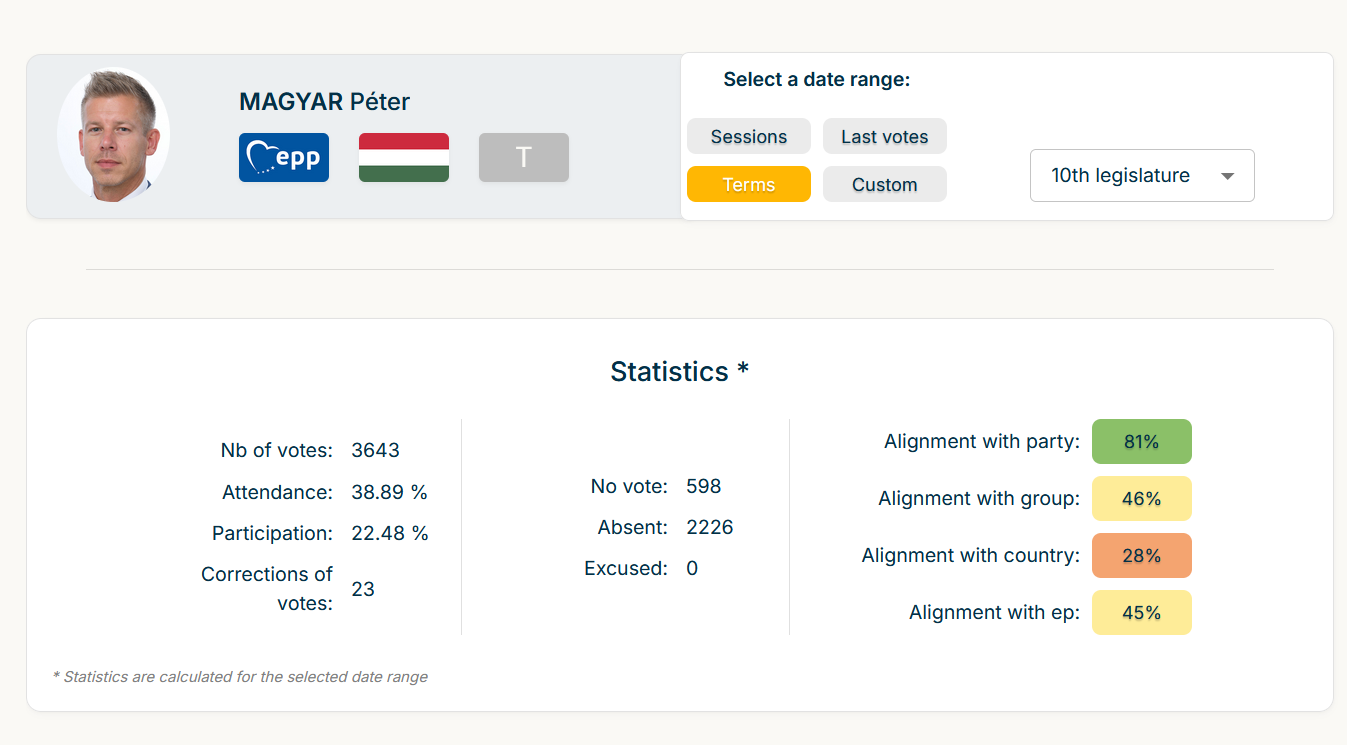This screenshot has width=1347, height=745.
Task: Click the 45% EP alignment badge
Action: coord(1141,613)
